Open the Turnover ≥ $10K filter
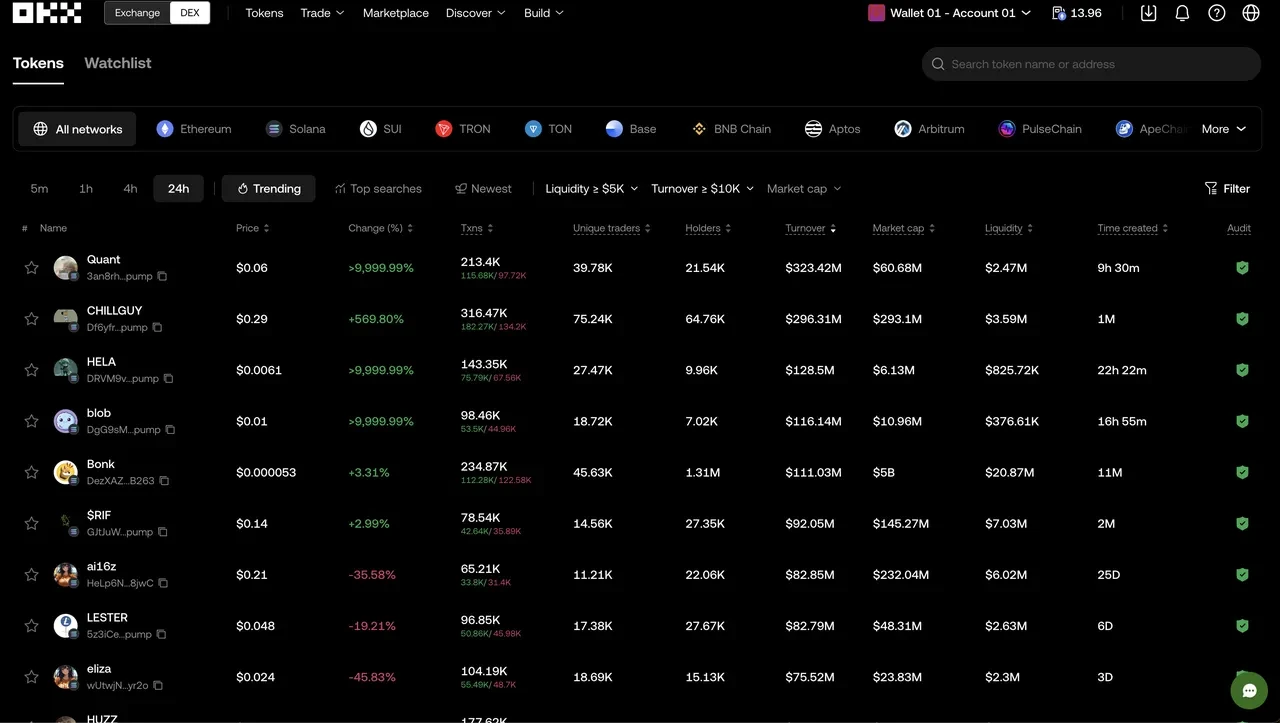1280x723 pixels. point(702,188)
